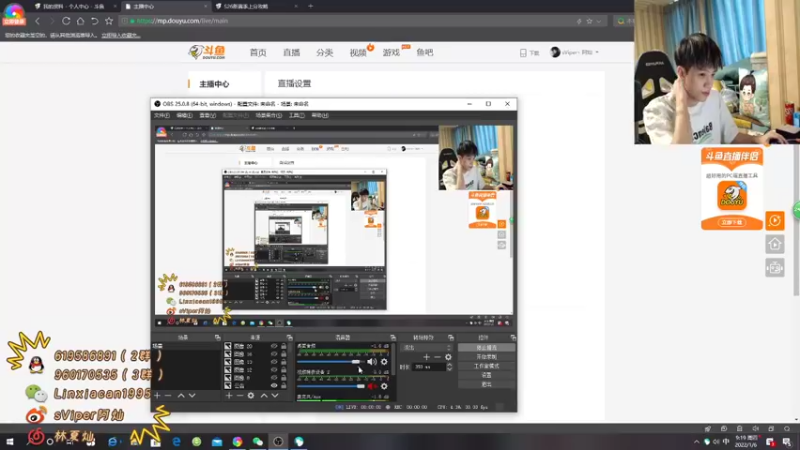This screenshot has height=450, width=800.
Task: Open 直播 in Douyu navigation
Action: click(291, 53)
